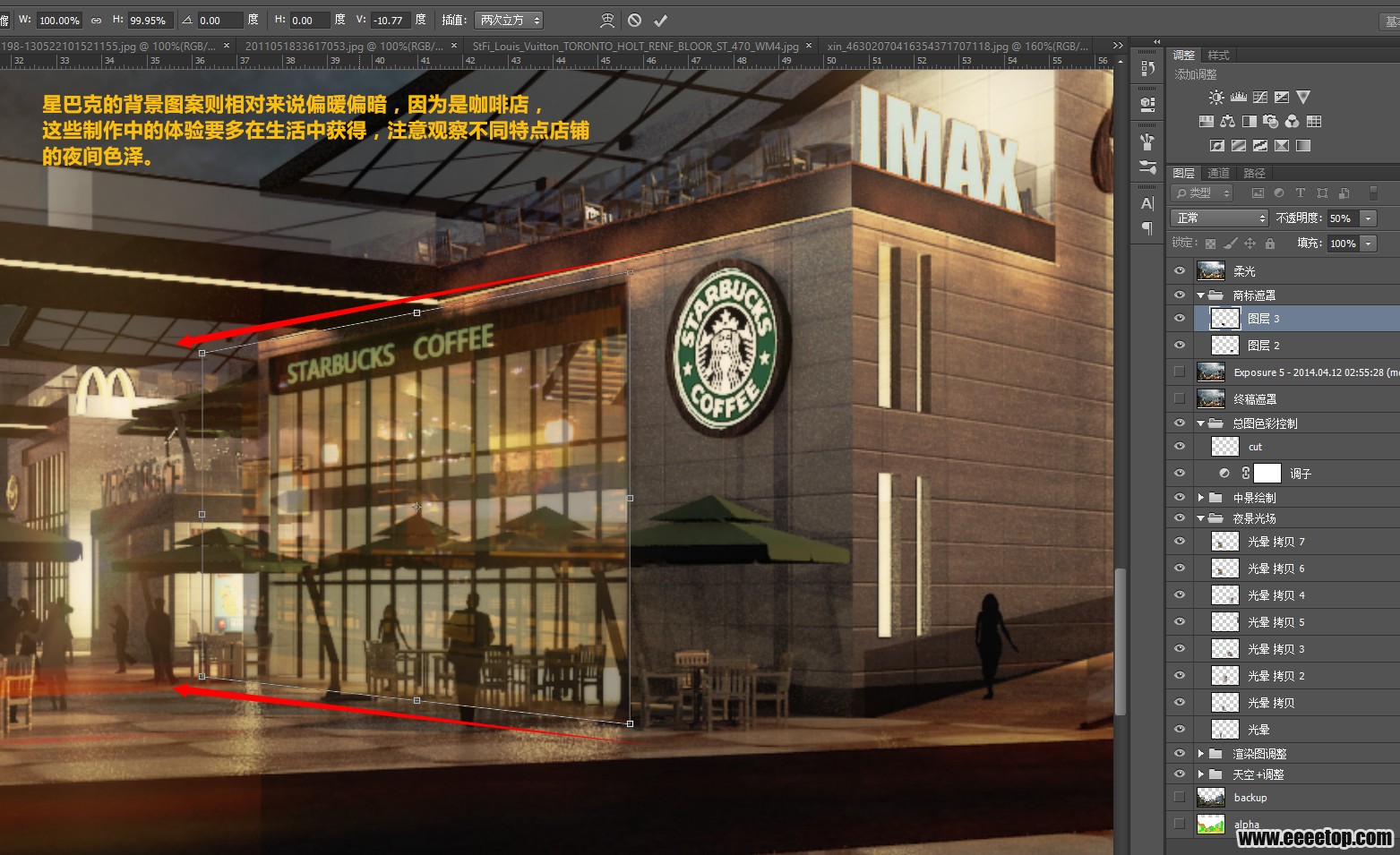The height and width of the screenshot is (855, 1400).
Task: Add a Channel Mixer adjustment
Action: (x=1292, y=121)
